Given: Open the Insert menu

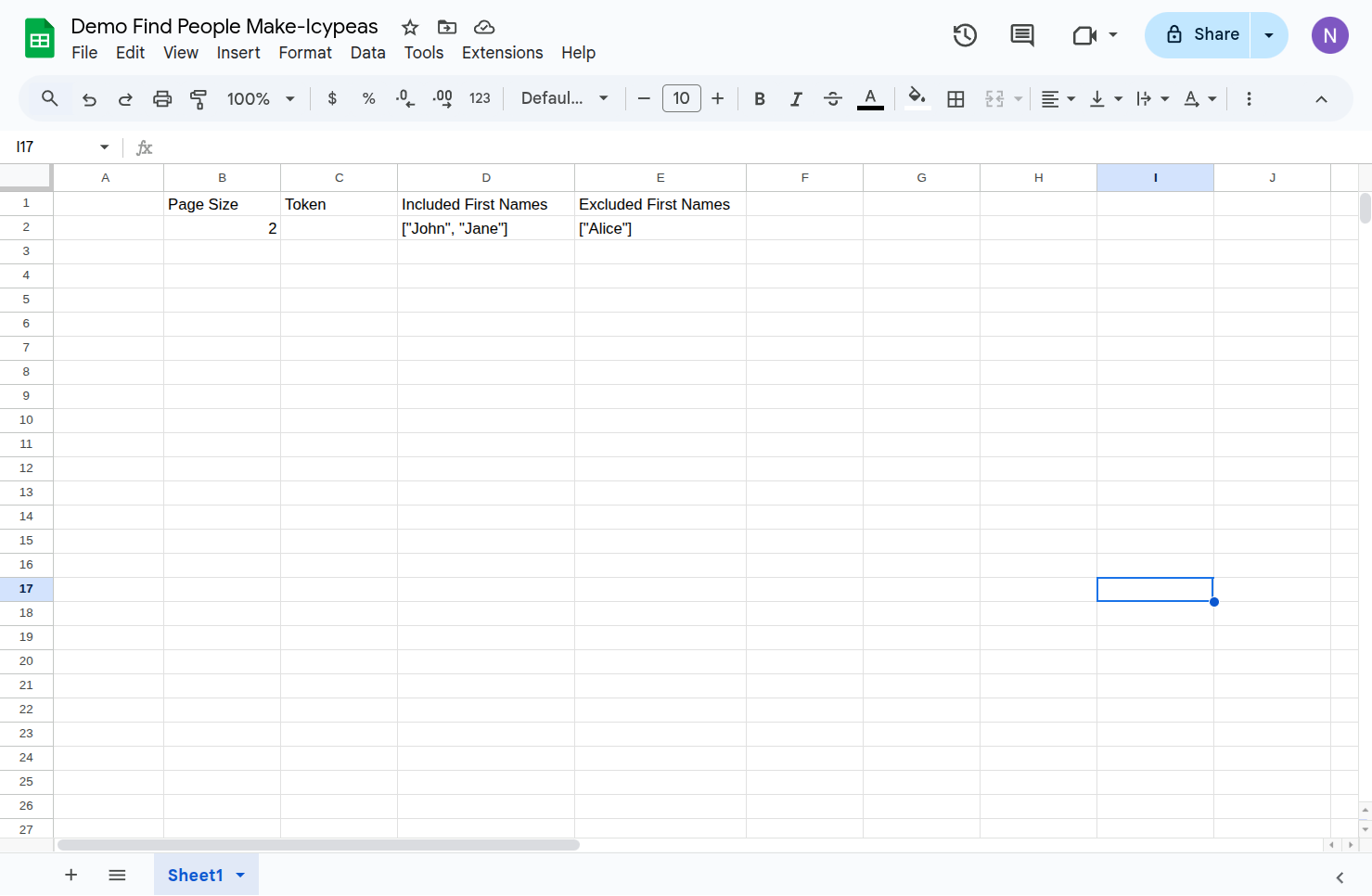Looking at the screenshot, I should 238,53.
